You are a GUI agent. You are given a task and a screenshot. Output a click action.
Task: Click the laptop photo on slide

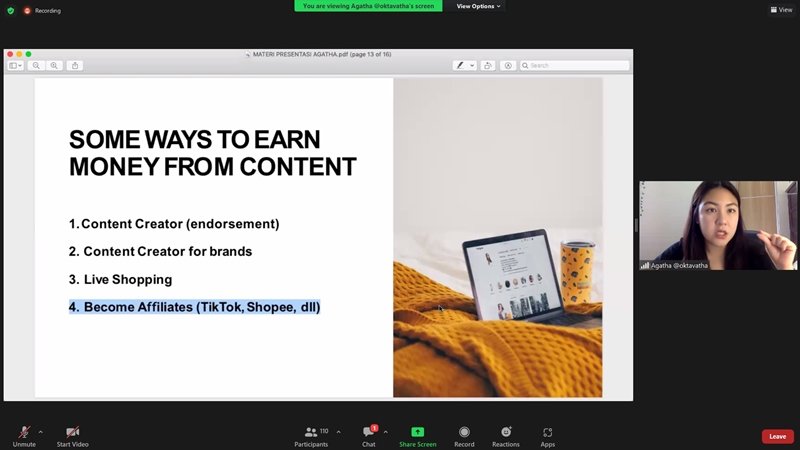tap(497, 237)
